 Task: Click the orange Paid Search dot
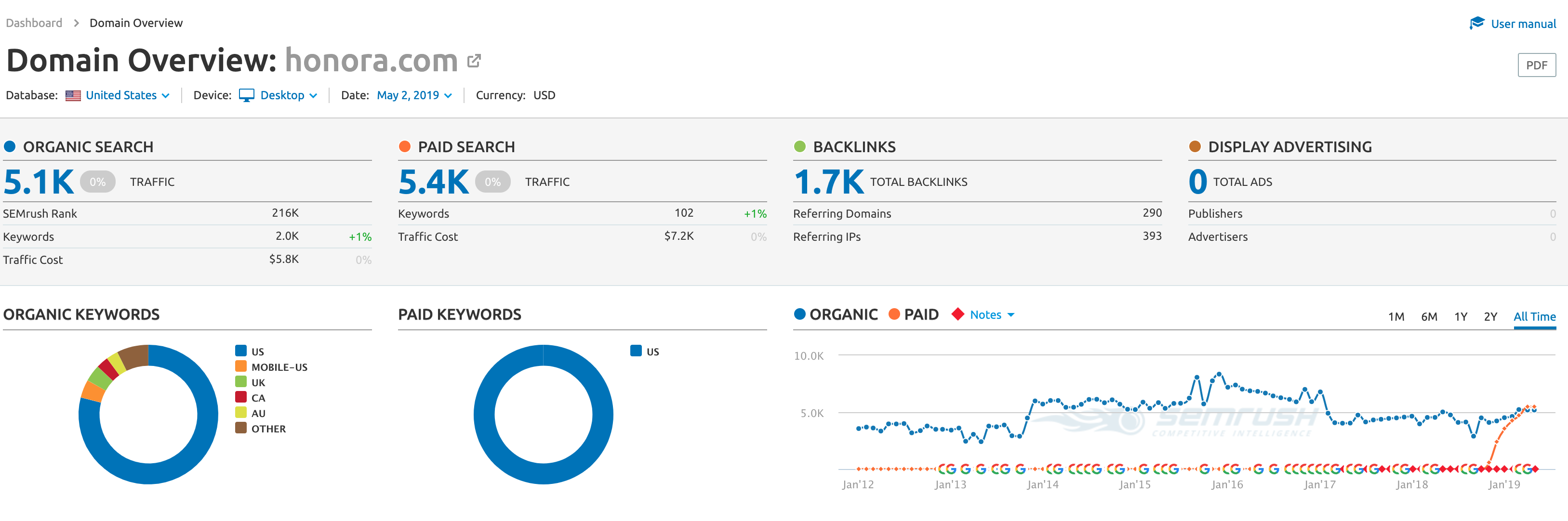click(x=405, y=146)
